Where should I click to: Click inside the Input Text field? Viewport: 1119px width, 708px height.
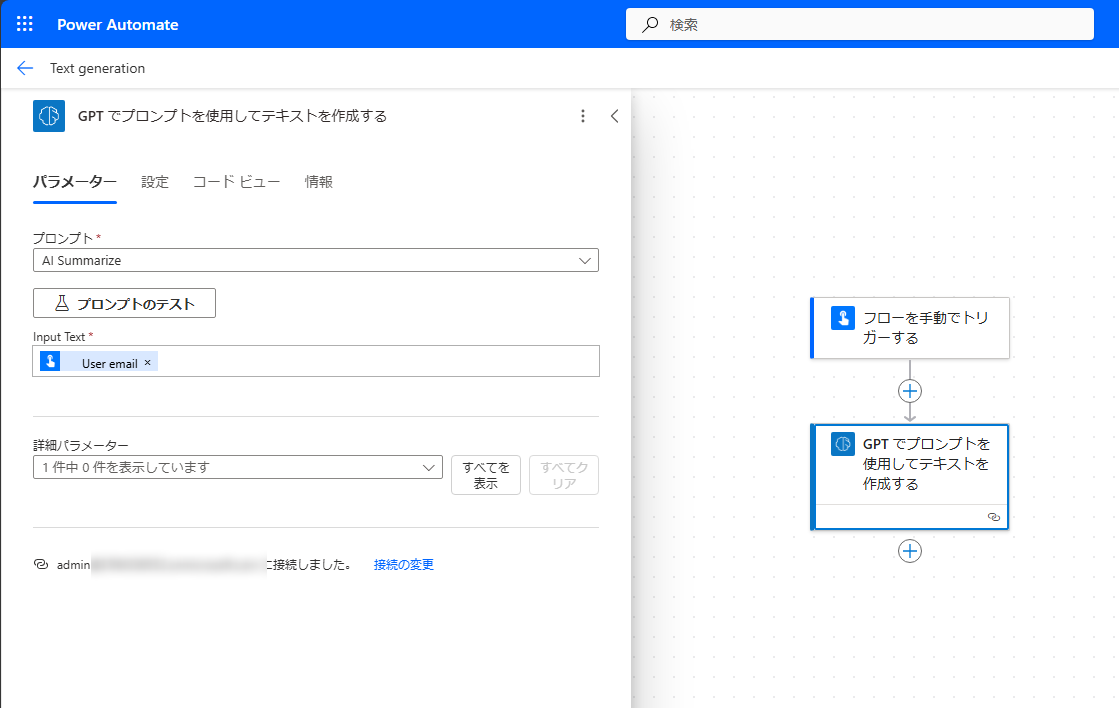click(315, 361)
